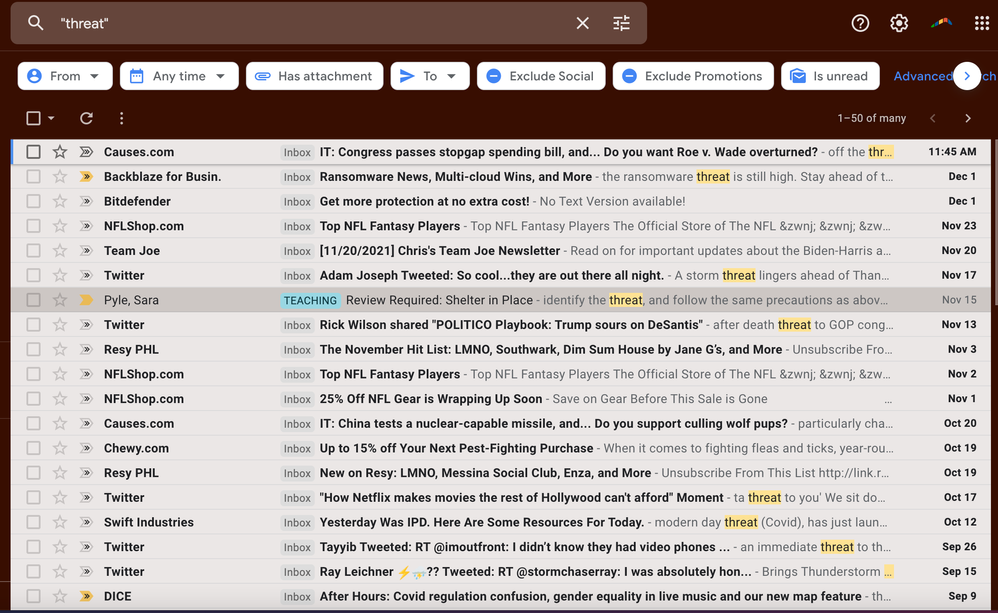This screenshot has height=613, width=998.
Task: Select Chewy.com email checkbox
Action: (x=33, y=449)
